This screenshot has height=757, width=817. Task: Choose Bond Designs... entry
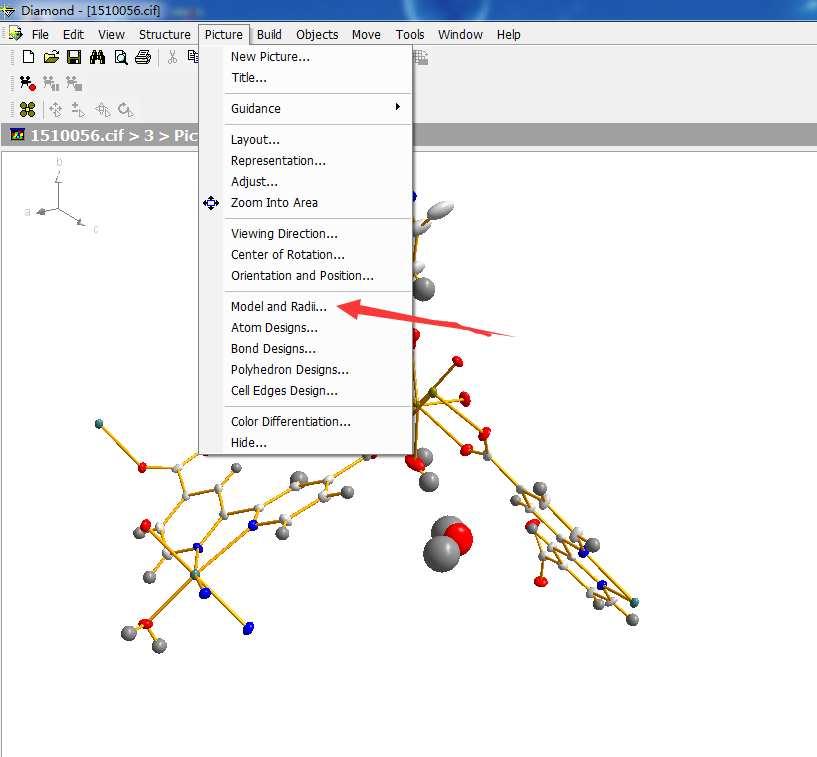click(305, 348)
